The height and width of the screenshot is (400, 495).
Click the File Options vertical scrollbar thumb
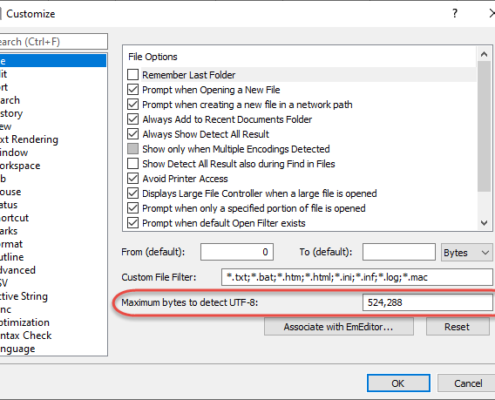pos(484,127)
